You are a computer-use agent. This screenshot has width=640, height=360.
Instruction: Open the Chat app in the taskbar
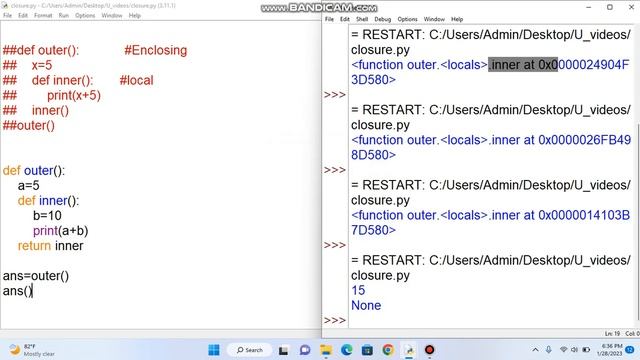(304, 350)
